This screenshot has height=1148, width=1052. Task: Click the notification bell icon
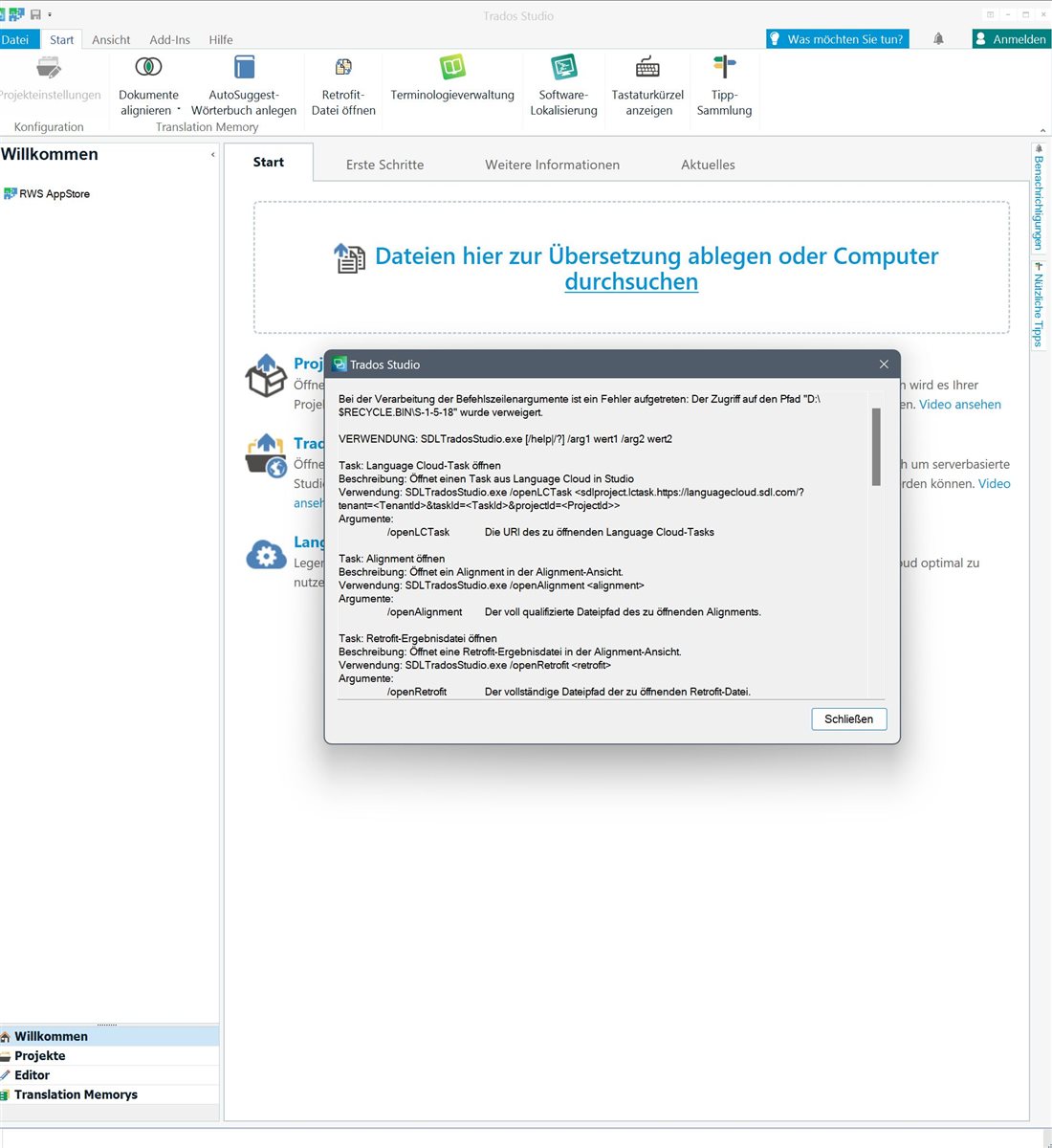(938, 38)
